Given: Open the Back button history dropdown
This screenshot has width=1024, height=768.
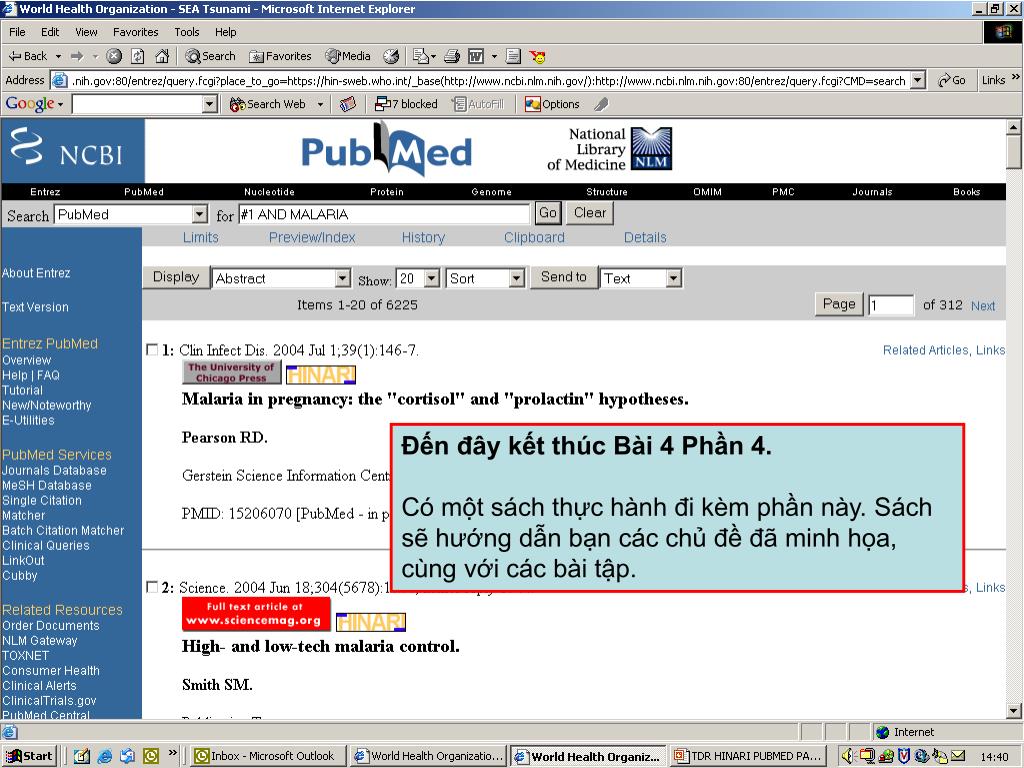Looking at the screenshot, I should (x=58, y=57).
